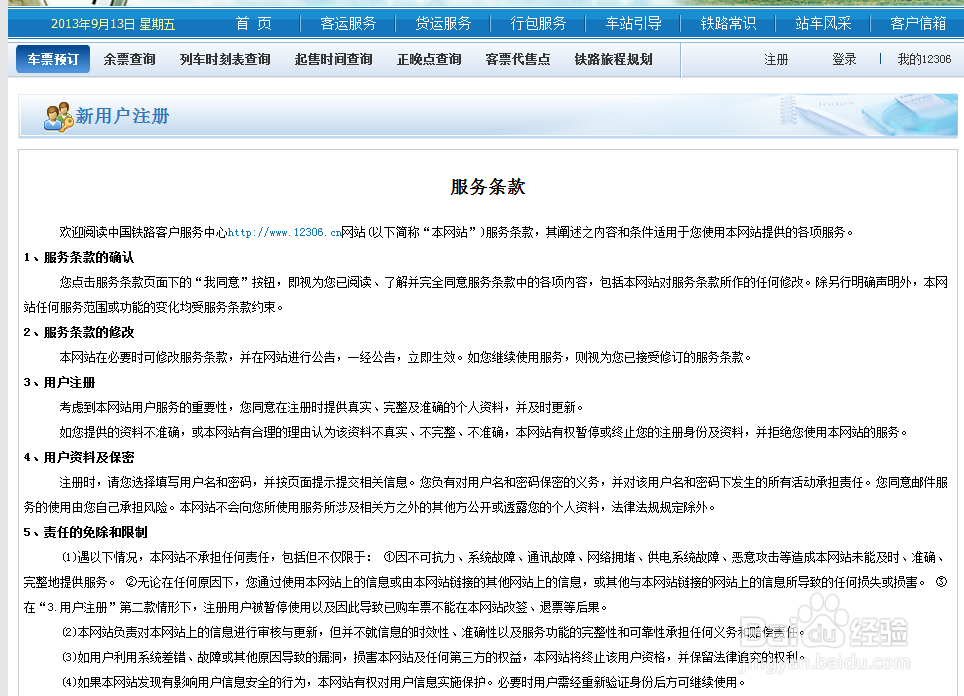964x696 pixels.
Task: Click the 新用户注册 heading text
Action: [x=122, y=116]
